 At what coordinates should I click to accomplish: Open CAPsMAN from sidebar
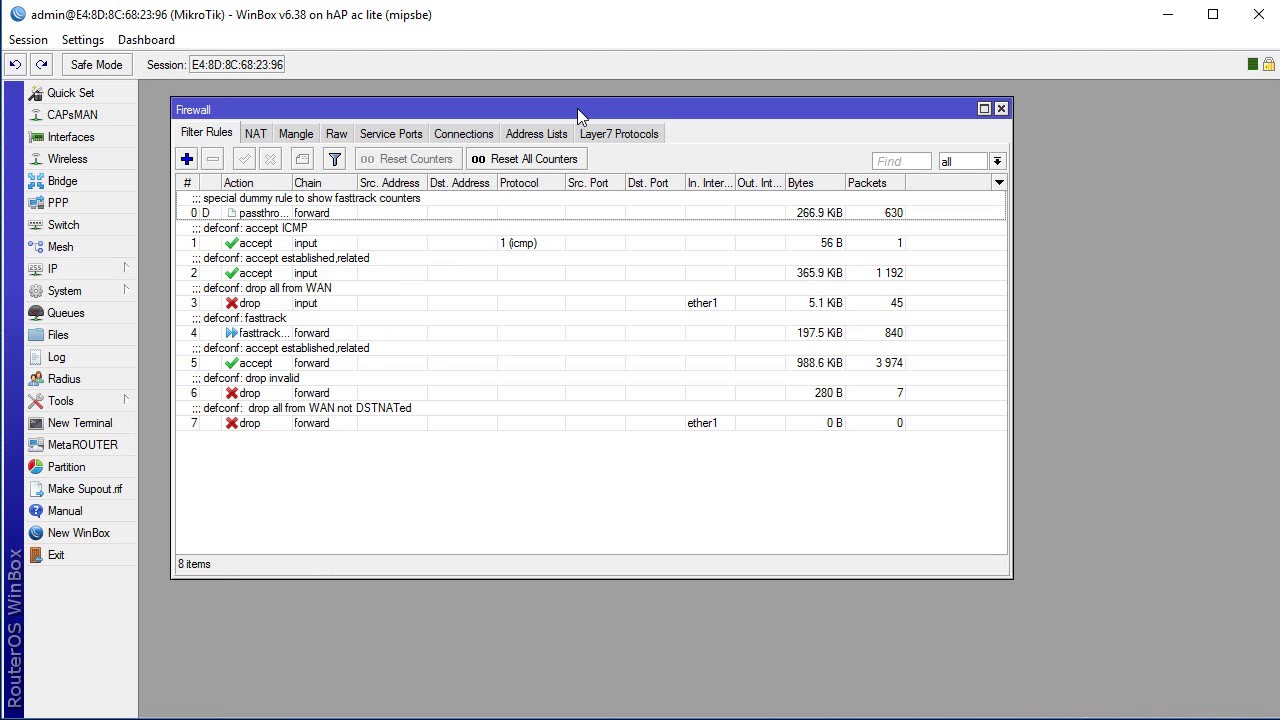tap(81, 115)
